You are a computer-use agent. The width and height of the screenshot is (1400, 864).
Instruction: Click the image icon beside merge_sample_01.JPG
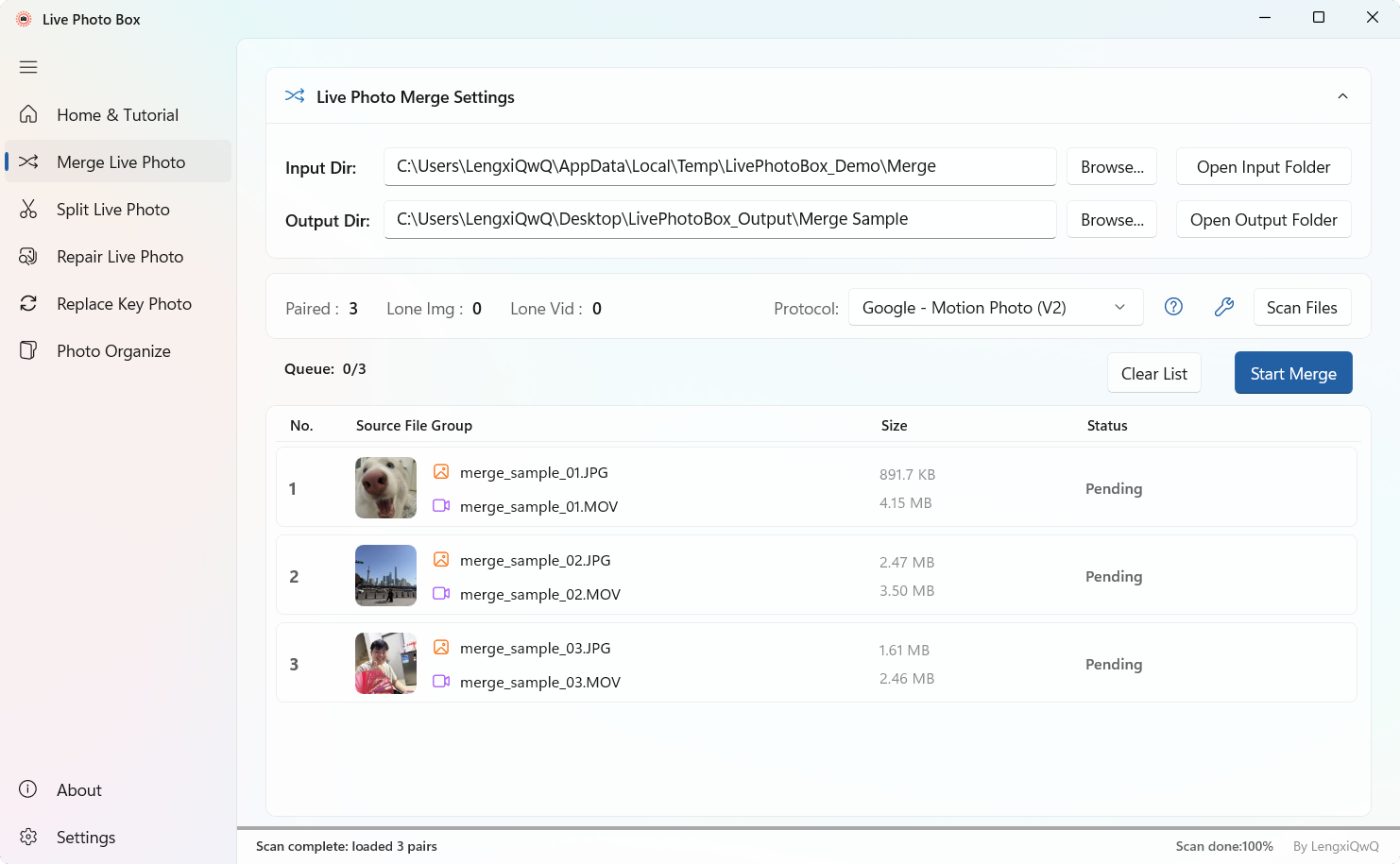coord(441,471)
